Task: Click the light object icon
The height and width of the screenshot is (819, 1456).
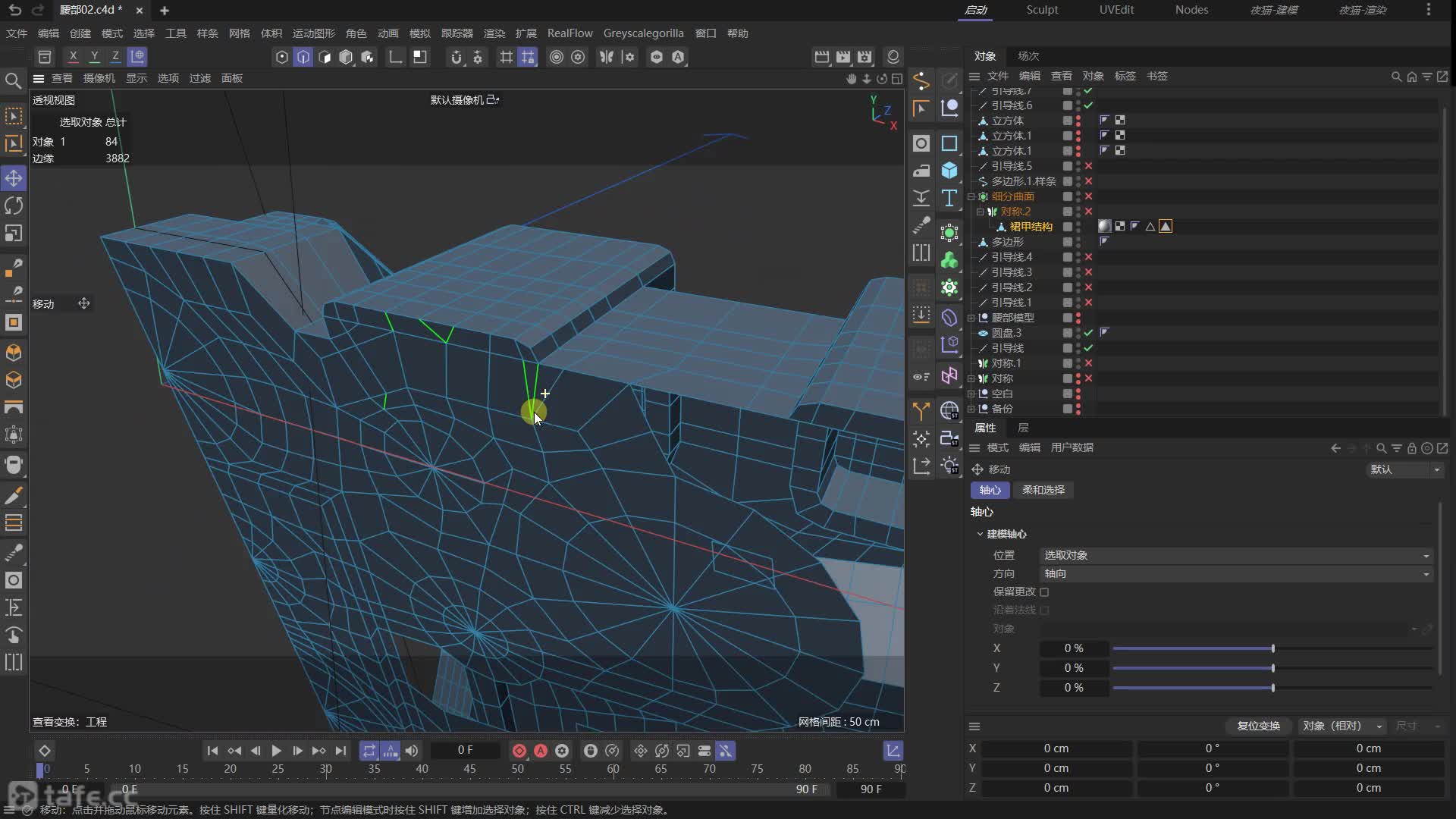Action: pos(949,466)
